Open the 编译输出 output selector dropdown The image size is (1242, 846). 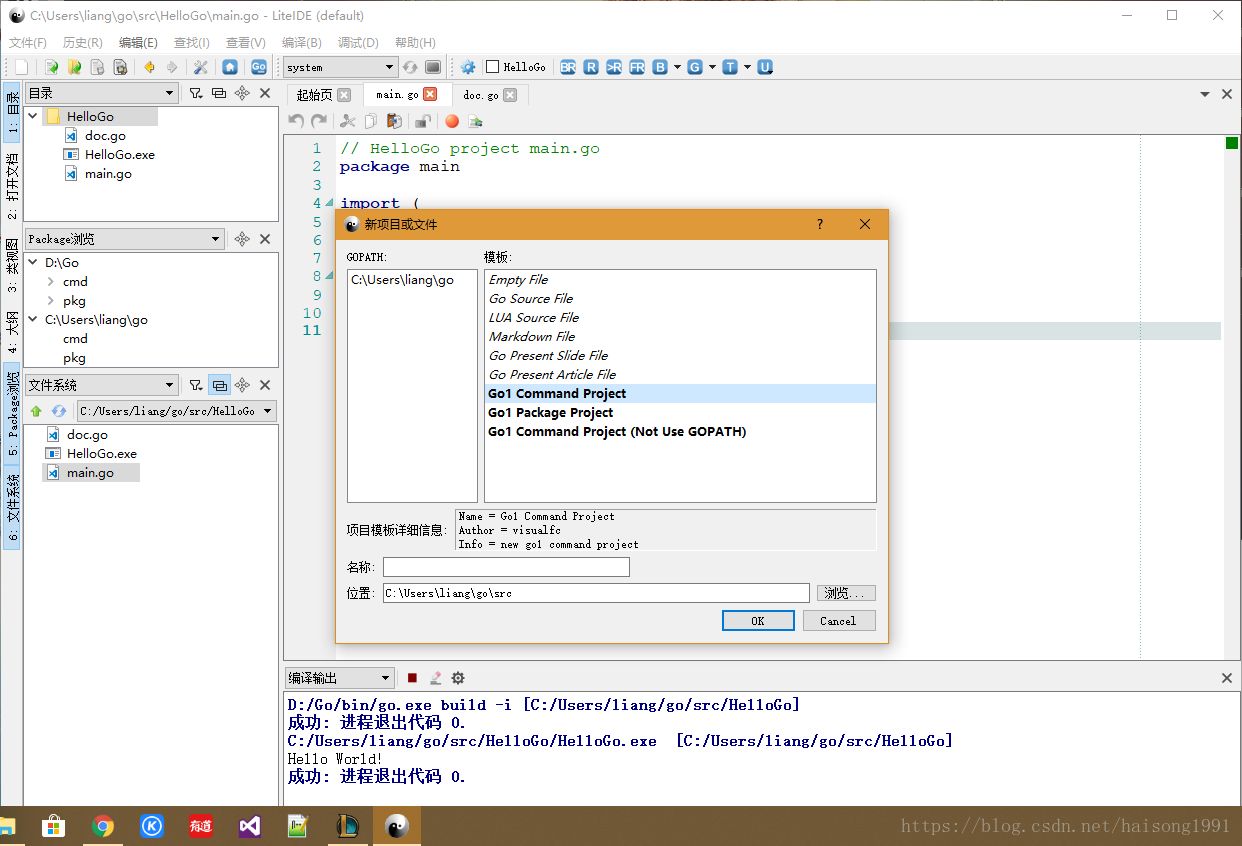click(340, 678)
